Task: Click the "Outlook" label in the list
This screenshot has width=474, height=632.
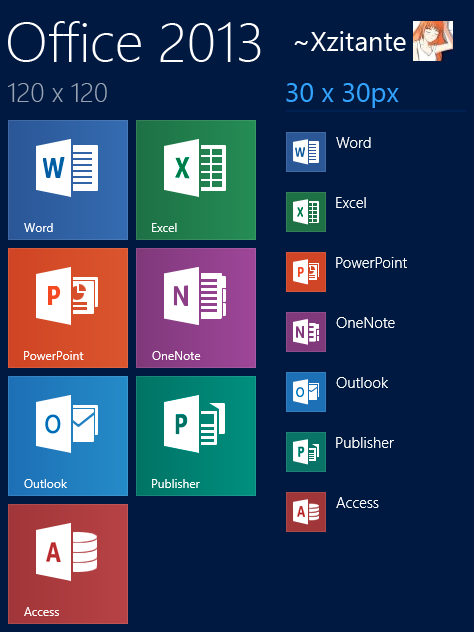Action: pos(362,383)
